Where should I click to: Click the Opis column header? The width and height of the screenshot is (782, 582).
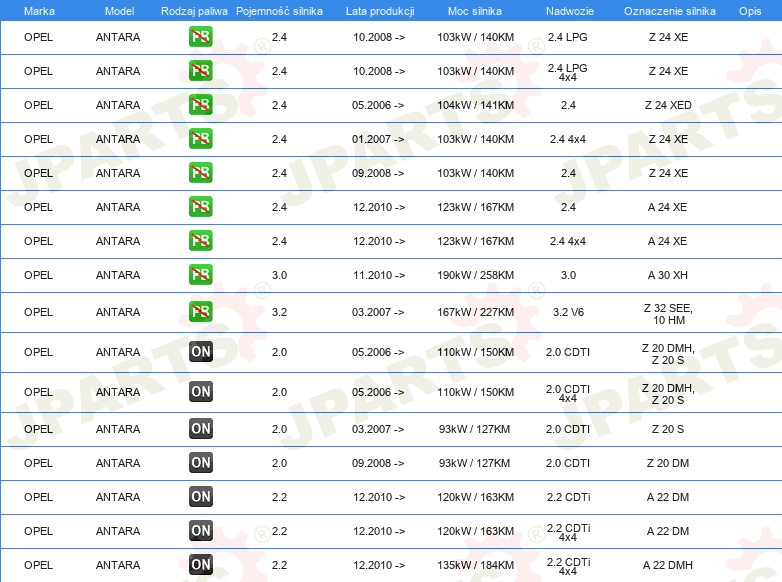click(749, 10)
